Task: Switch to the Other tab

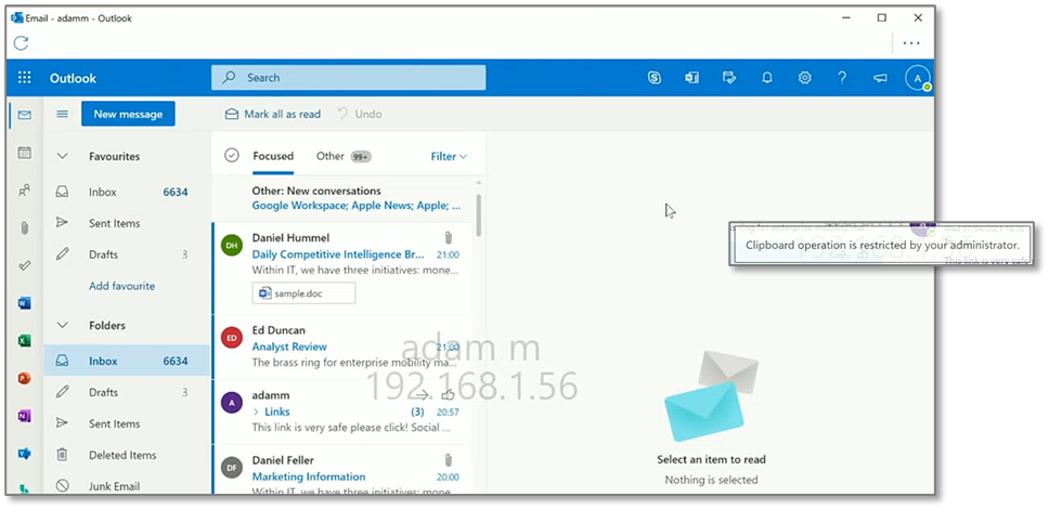Action: (x=330, y=156)
